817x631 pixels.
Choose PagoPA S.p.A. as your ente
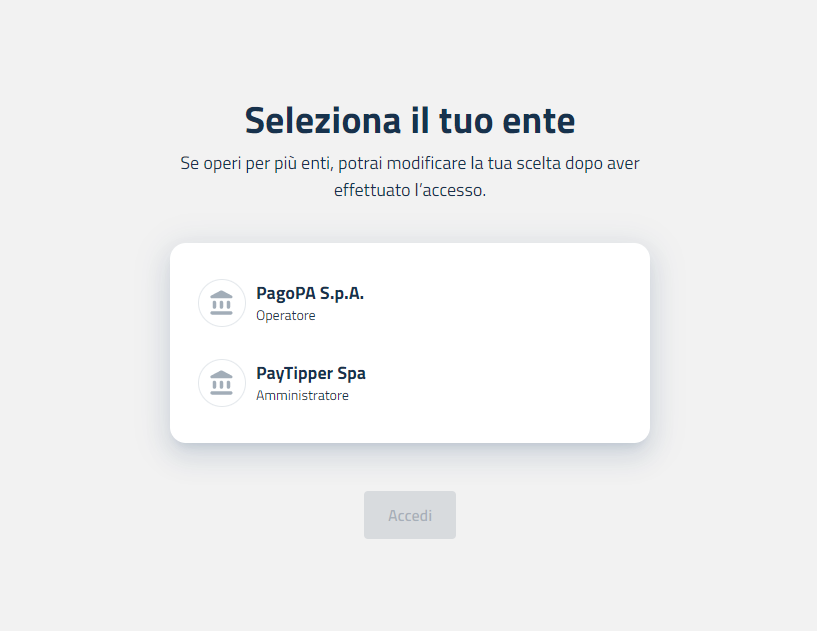(x=410, y=303)
